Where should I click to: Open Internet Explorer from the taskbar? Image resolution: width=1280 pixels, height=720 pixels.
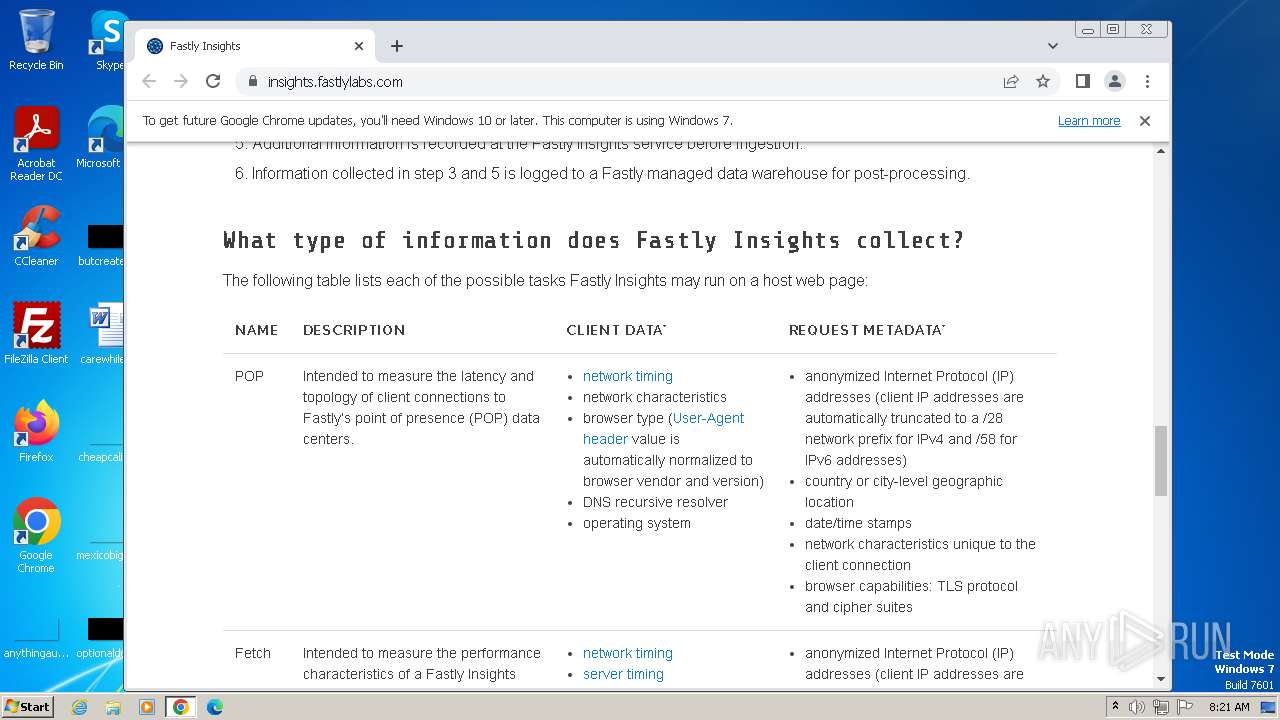[79, 707]
